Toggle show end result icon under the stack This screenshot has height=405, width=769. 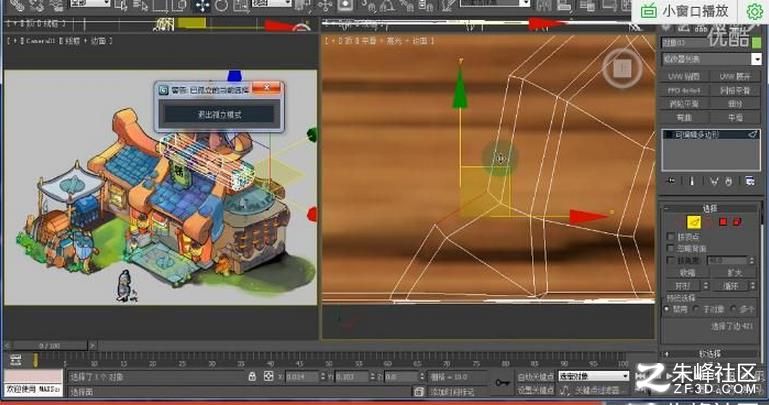tap(692, 181)
